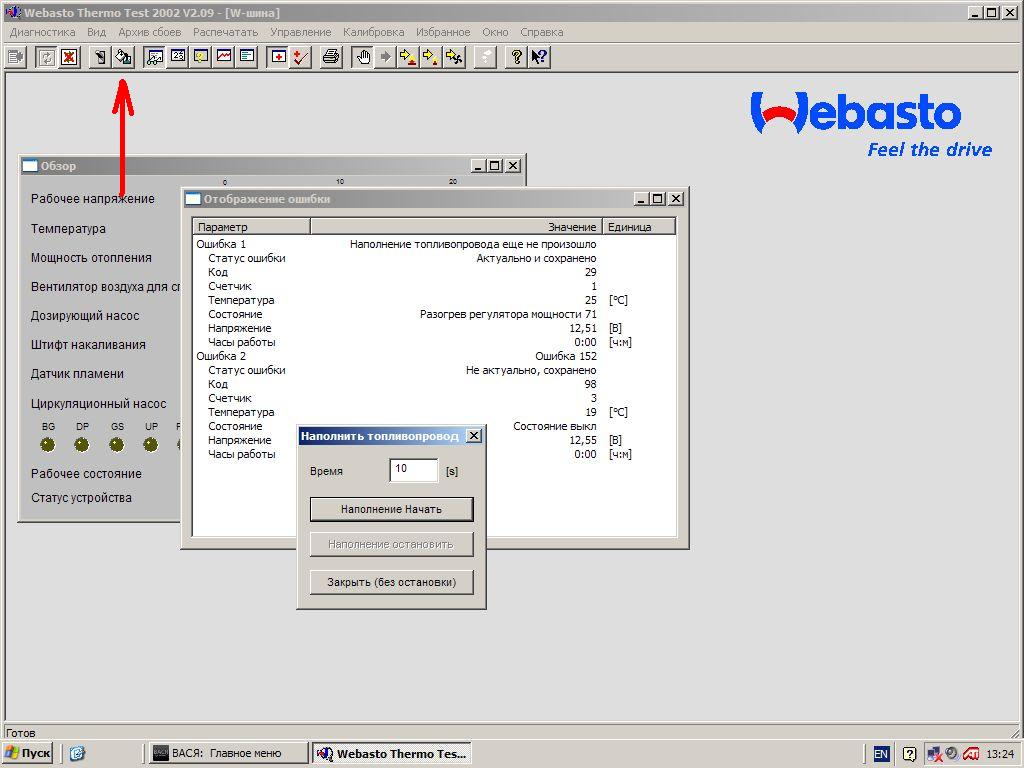Screen dimensions: 1024x768
Task: Click the context help arrow icon
Action: pyautogui.click(x=539, y=57)
